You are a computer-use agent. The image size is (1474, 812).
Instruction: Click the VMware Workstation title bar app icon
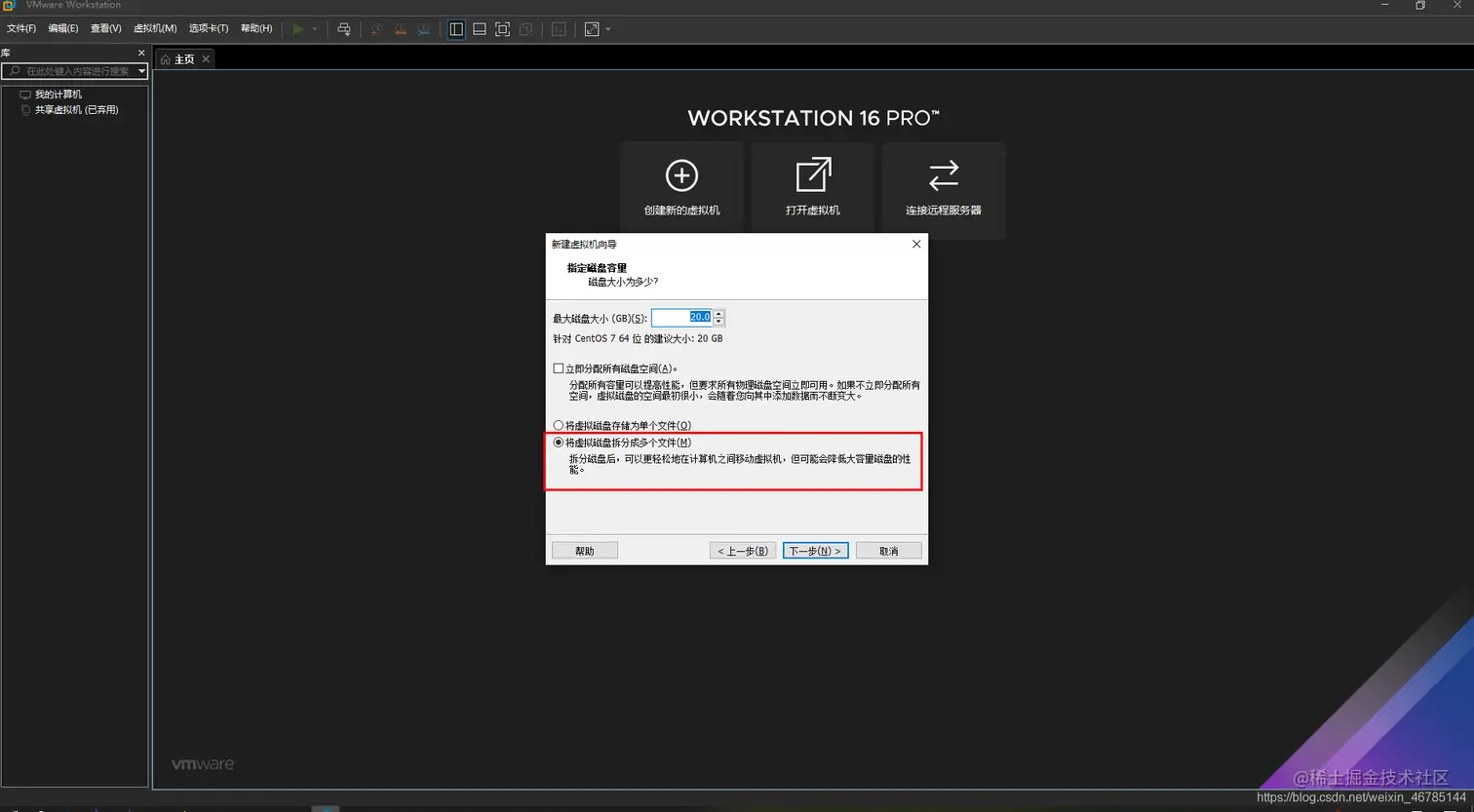9,5
